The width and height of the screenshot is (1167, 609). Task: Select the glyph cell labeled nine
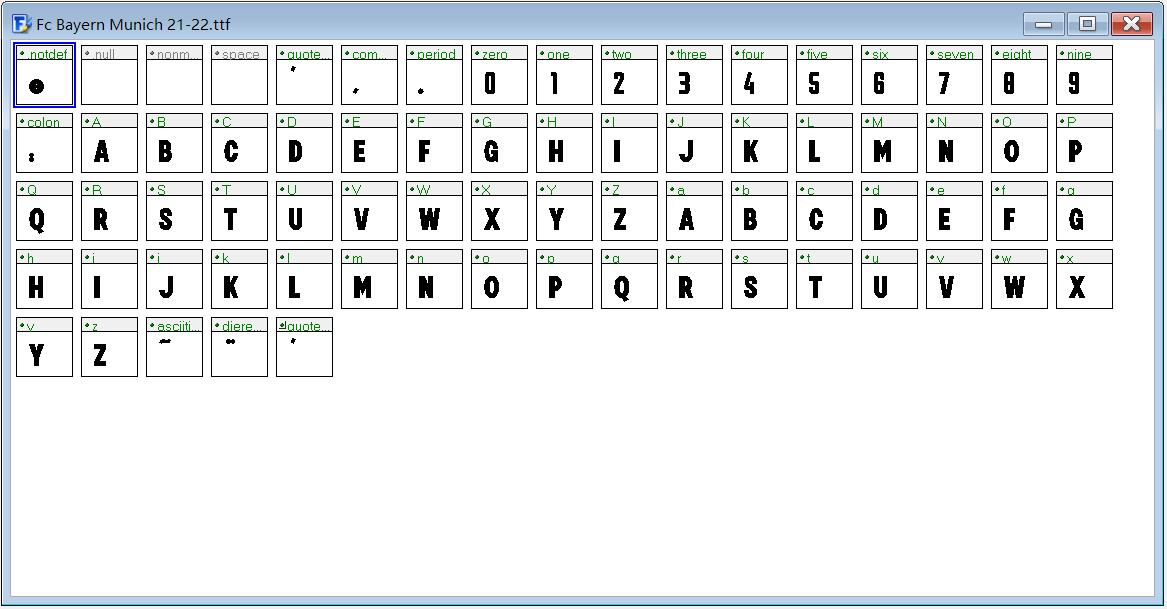coord(1084,75)
